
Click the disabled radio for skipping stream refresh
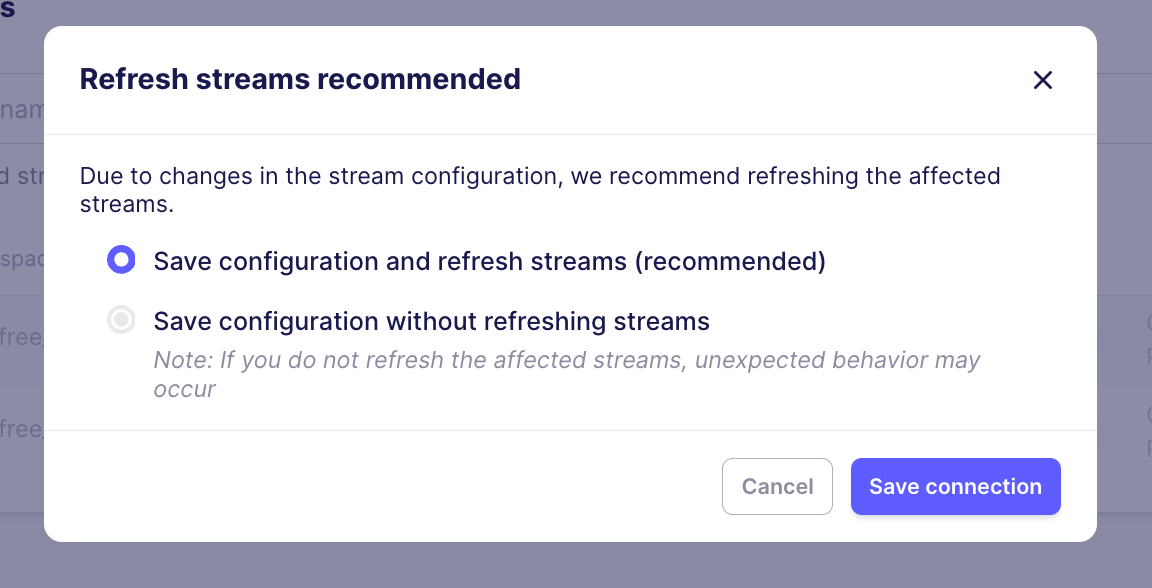(x=121, y=319)
